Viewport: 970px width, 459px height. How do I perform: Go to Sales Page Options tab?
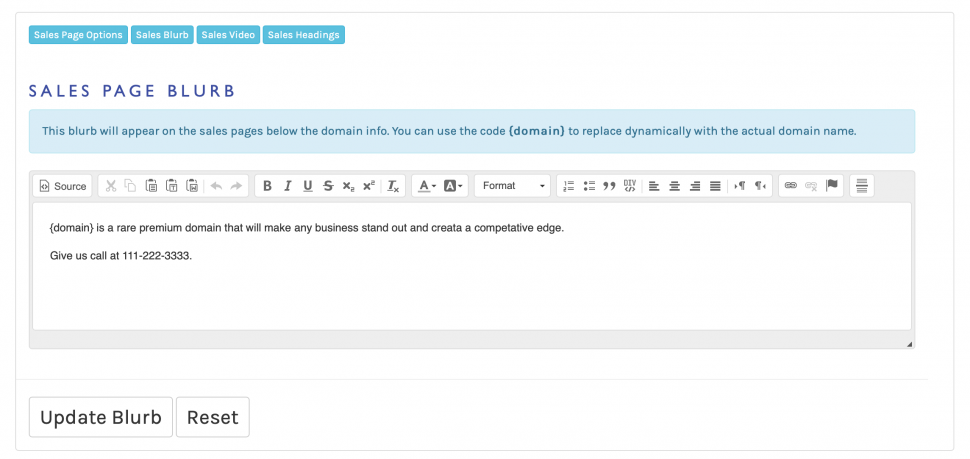coord(78,35)
